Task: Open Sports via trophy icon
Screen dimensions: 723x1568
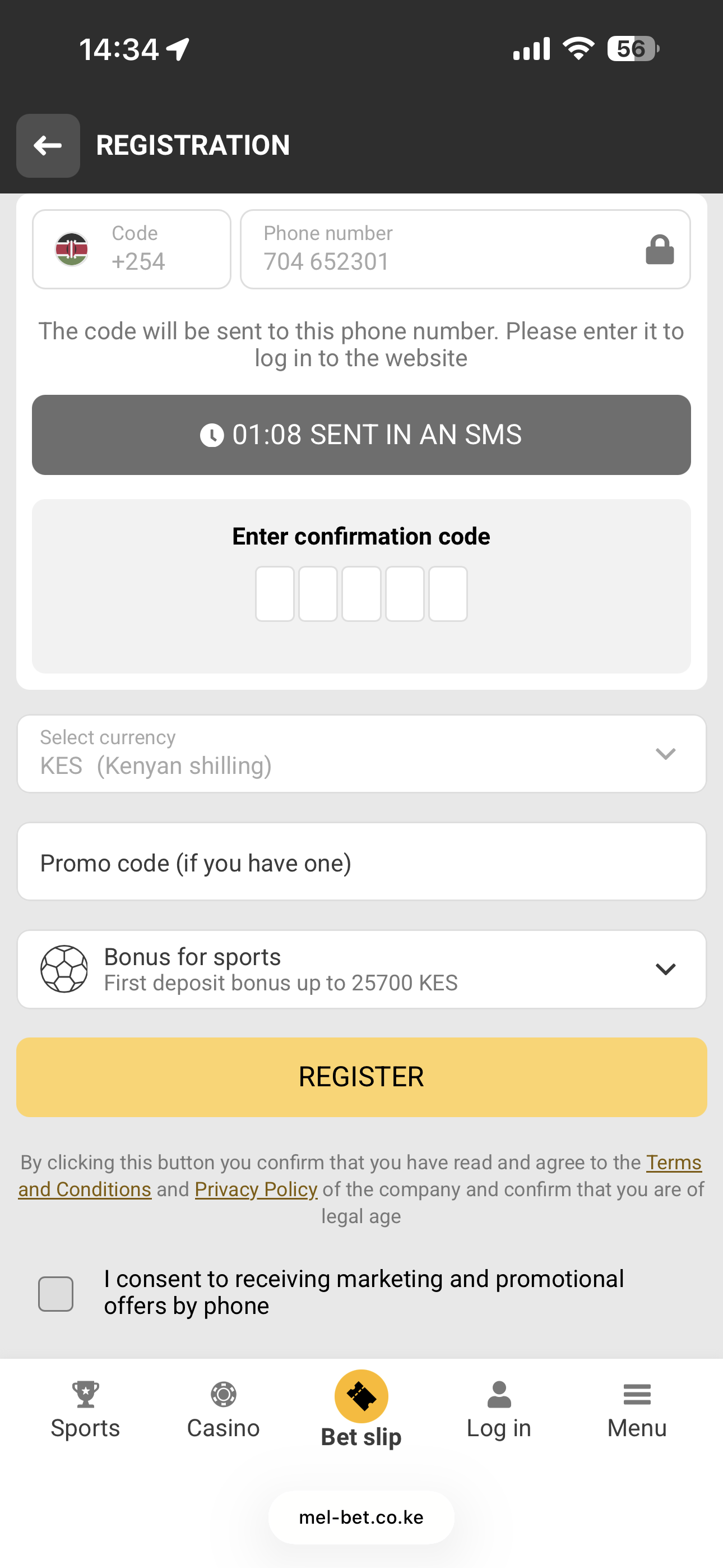Action: [85, 1394]
